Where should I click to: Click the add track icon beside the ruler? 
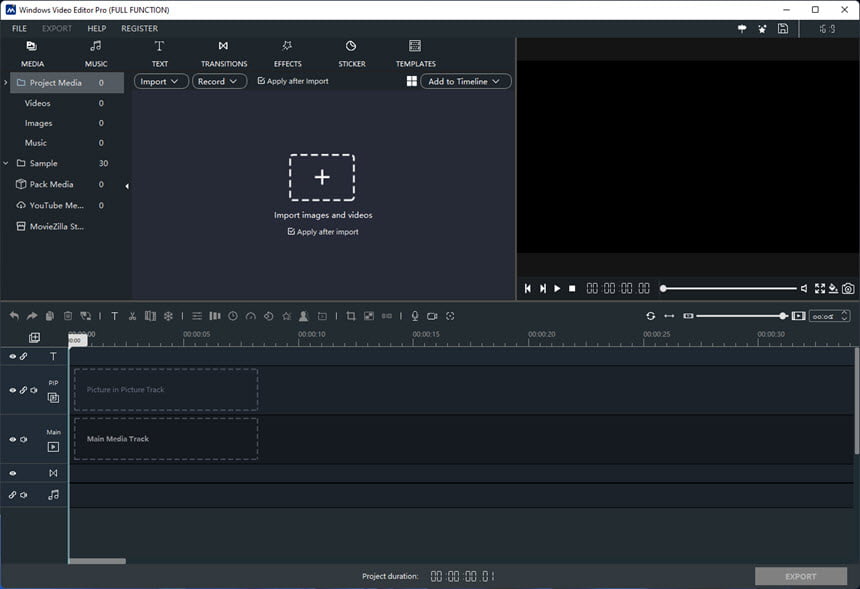pos(34,337)
